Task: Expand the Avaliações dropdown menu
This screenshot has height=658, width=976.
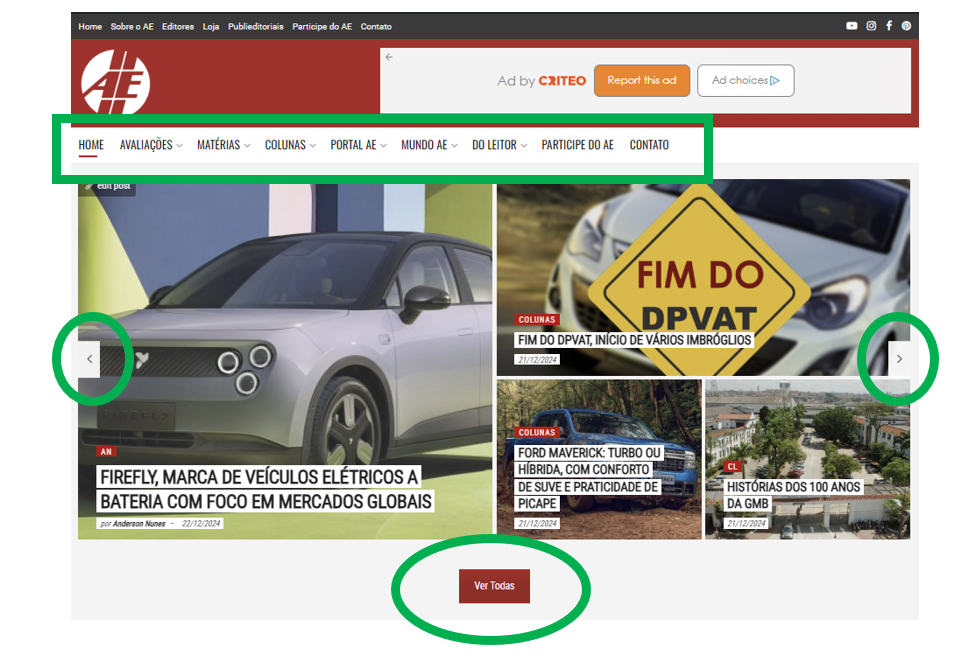Action: pyautogui.click(x=150, y=145)
